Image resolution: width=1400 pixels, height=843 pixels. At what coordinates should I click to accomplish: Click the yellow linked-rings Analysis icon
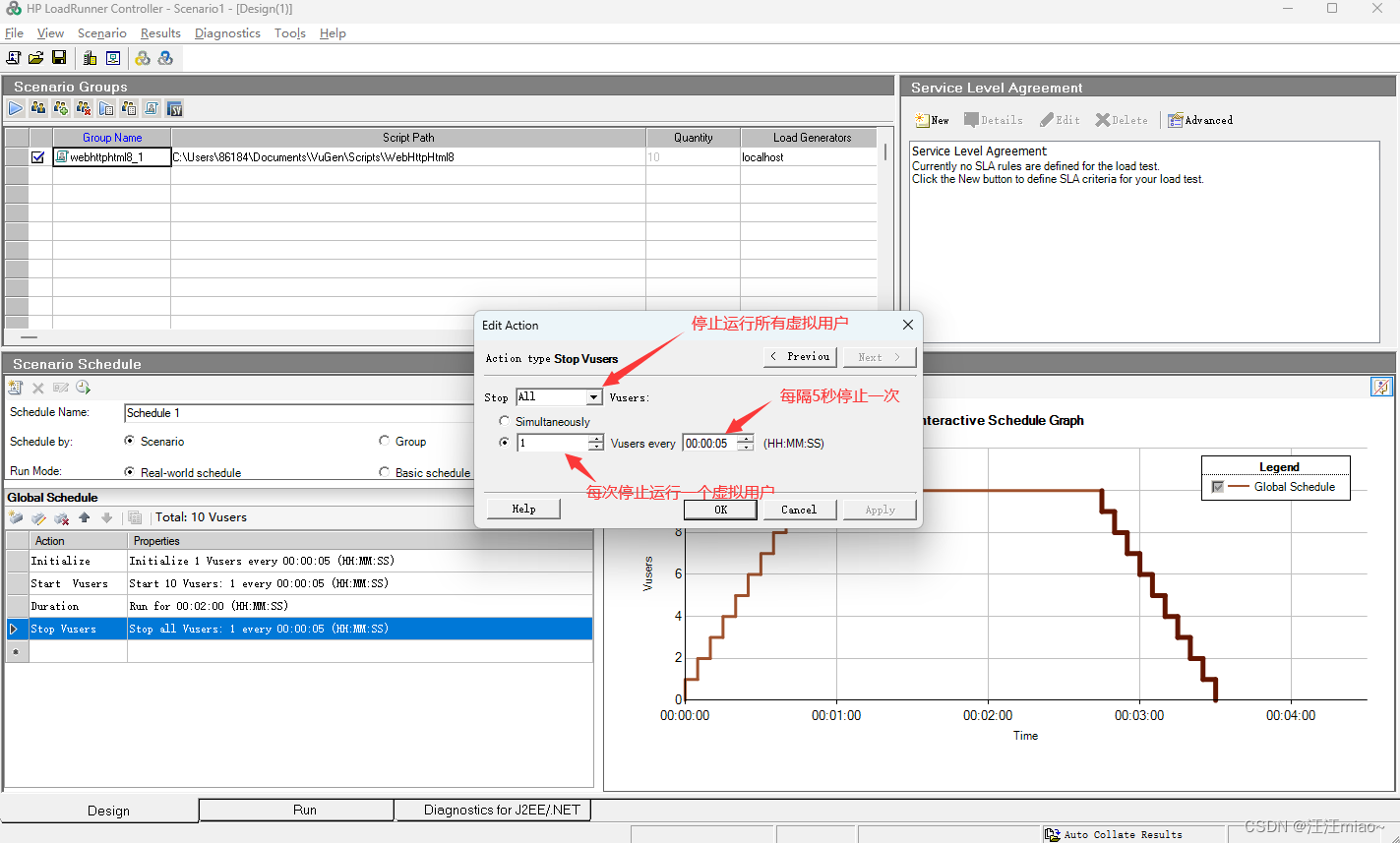click(x=143, y=58)
